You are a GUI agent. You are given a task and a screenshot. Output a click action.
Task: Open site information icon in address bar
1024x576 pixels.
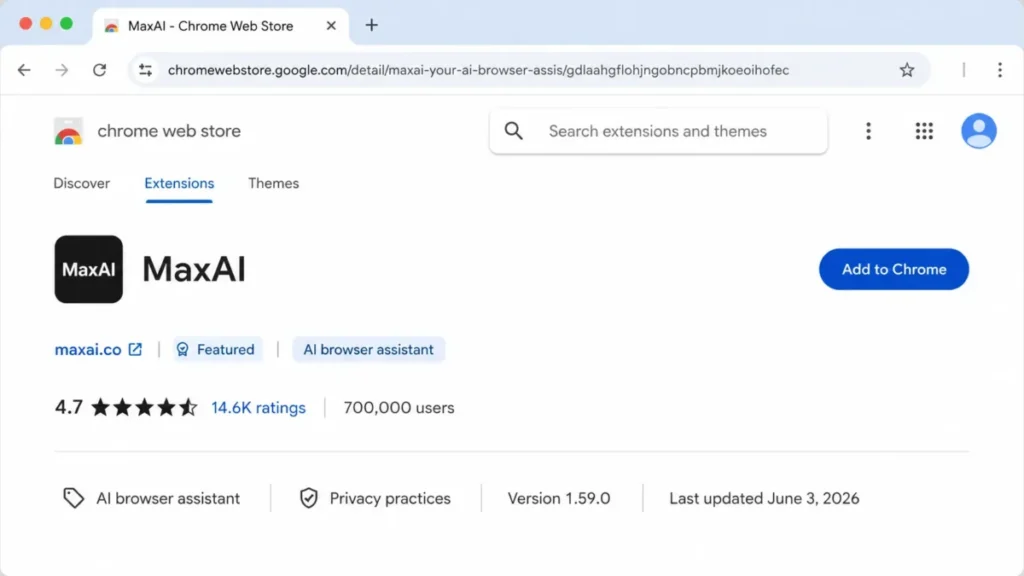pyautogui.click(x=145, y=70)
